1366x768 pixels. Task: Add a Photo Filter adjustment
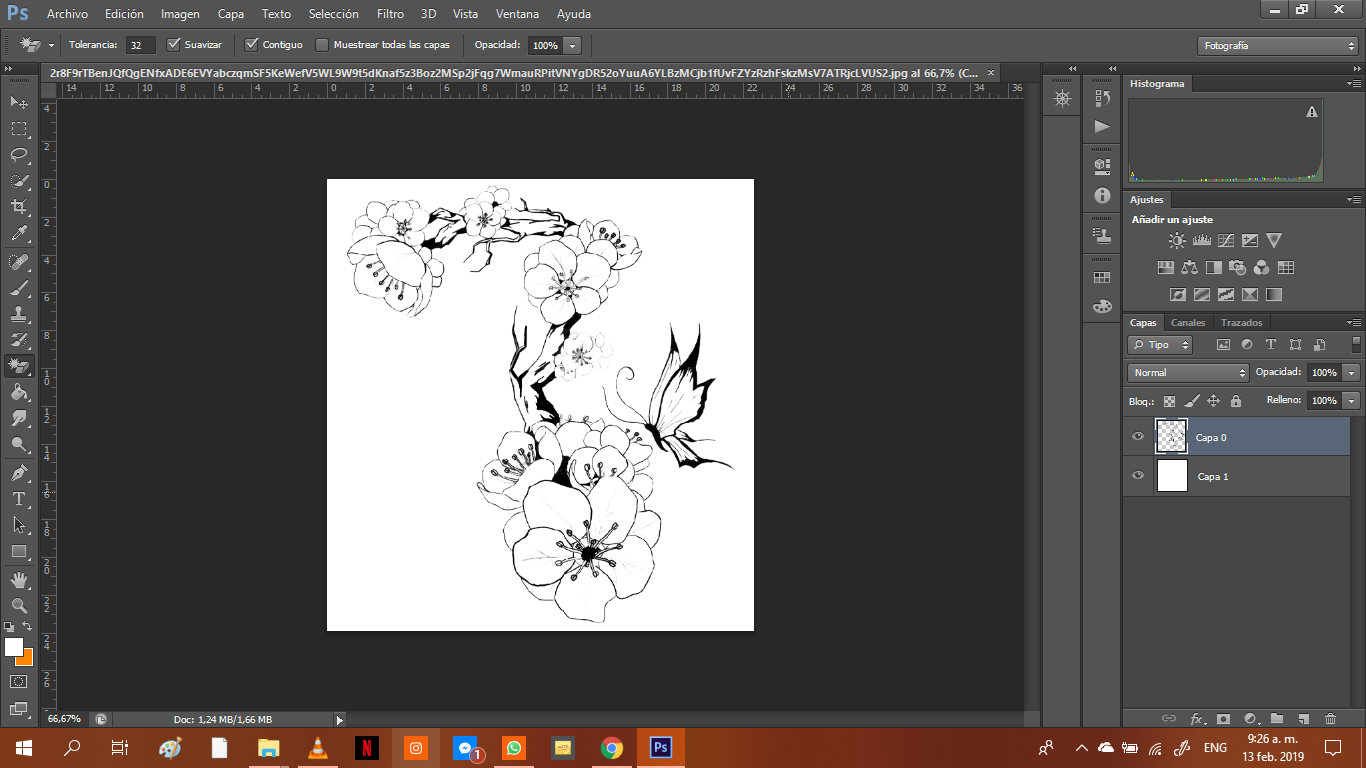(1237, 268)
